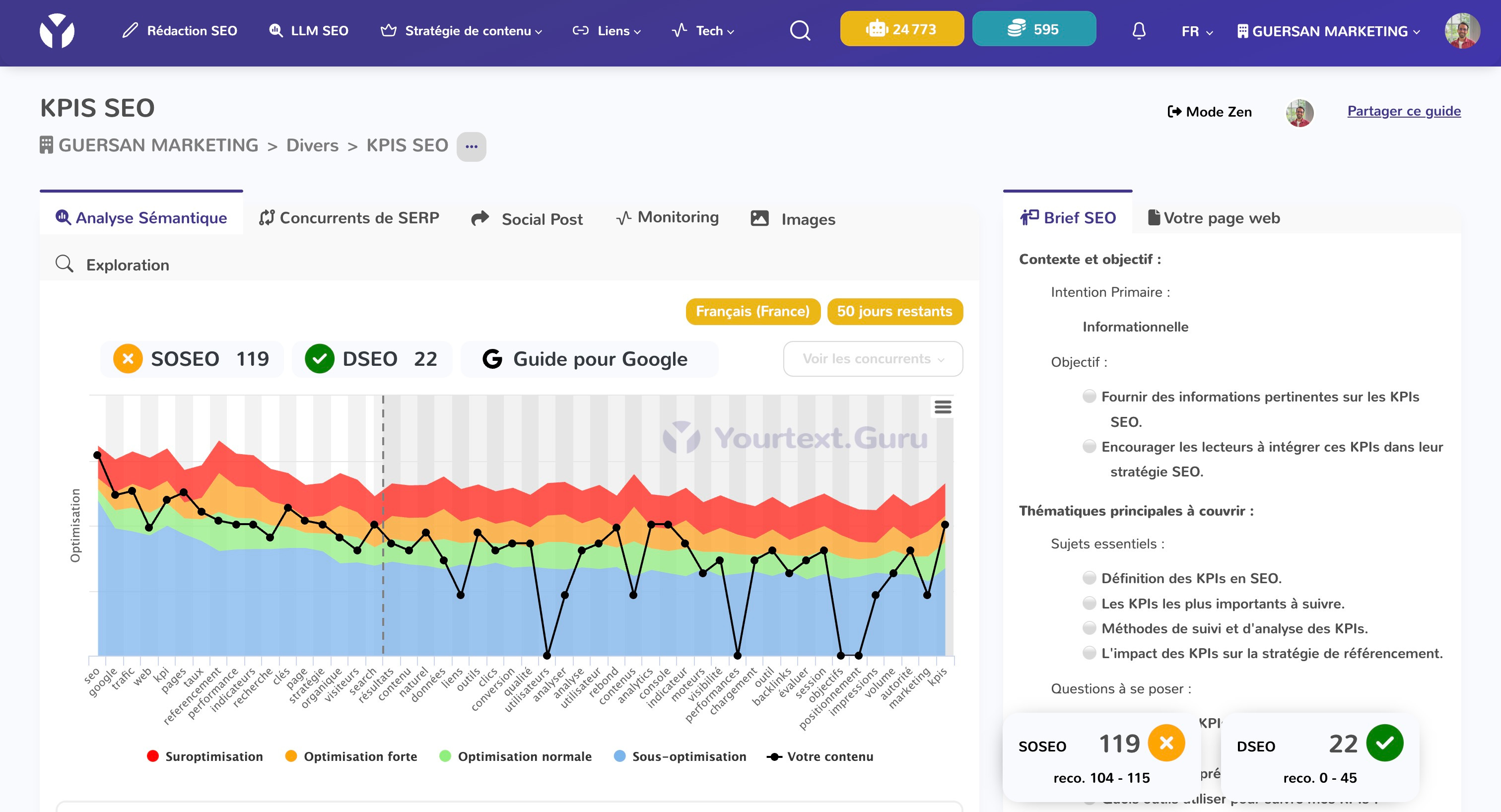Click the coins counter showing 595
This screenshot has width=1501, height=812.
(1034, 29)
